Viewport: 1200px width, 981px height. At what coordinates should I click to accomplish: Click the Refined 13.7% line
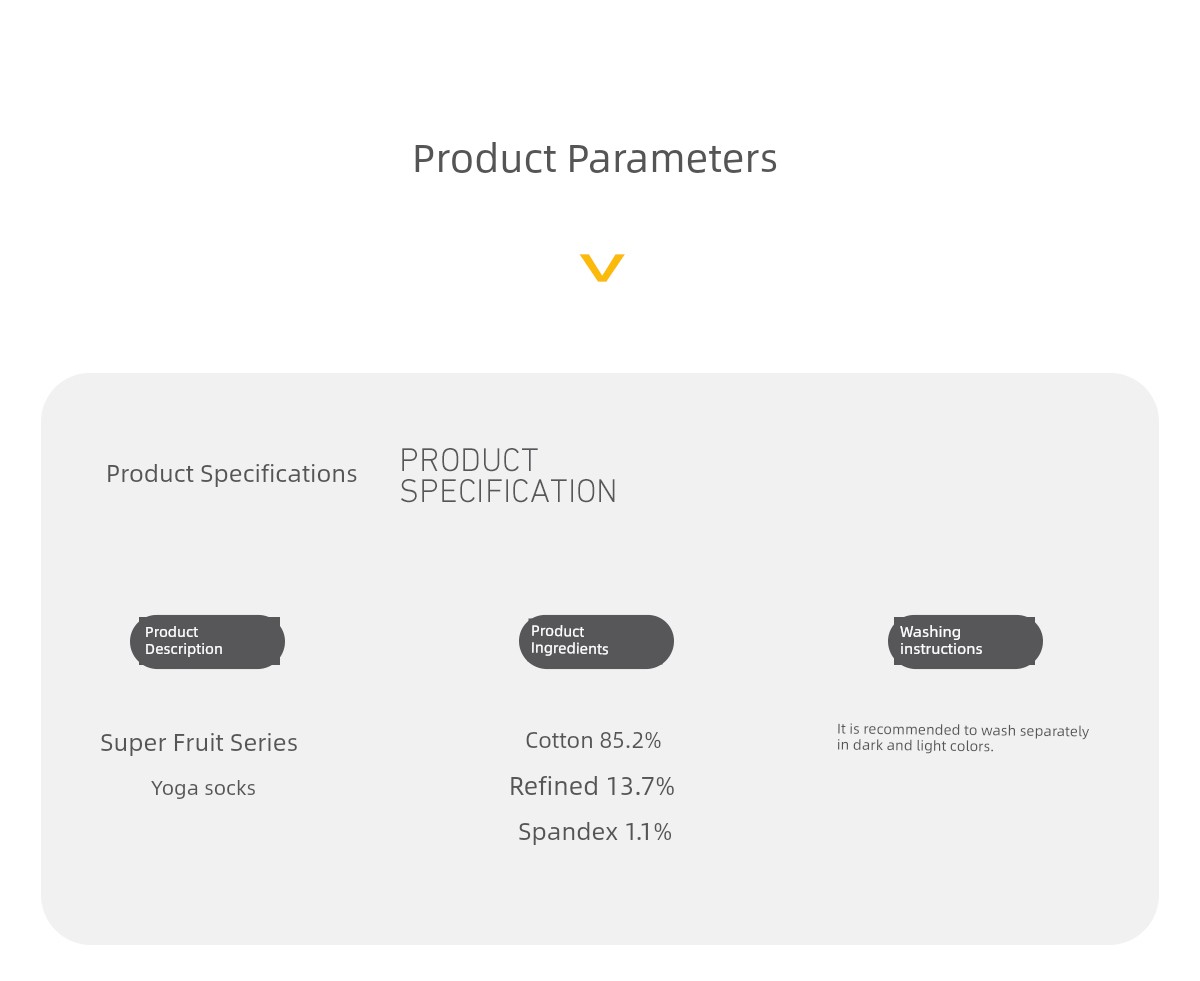tap(592, 787)
